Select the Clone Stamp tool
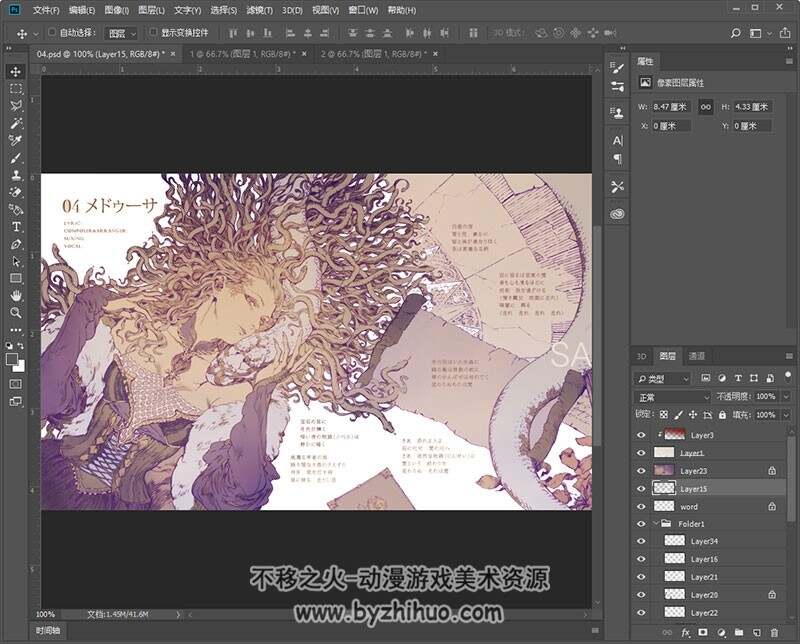 point(16,176)
